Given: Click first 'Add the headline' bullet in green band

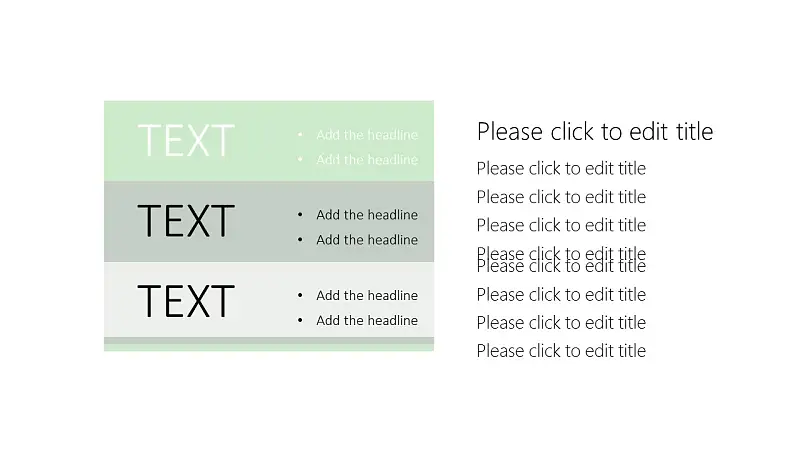Looking at the screenshot, I should point(367,135).
